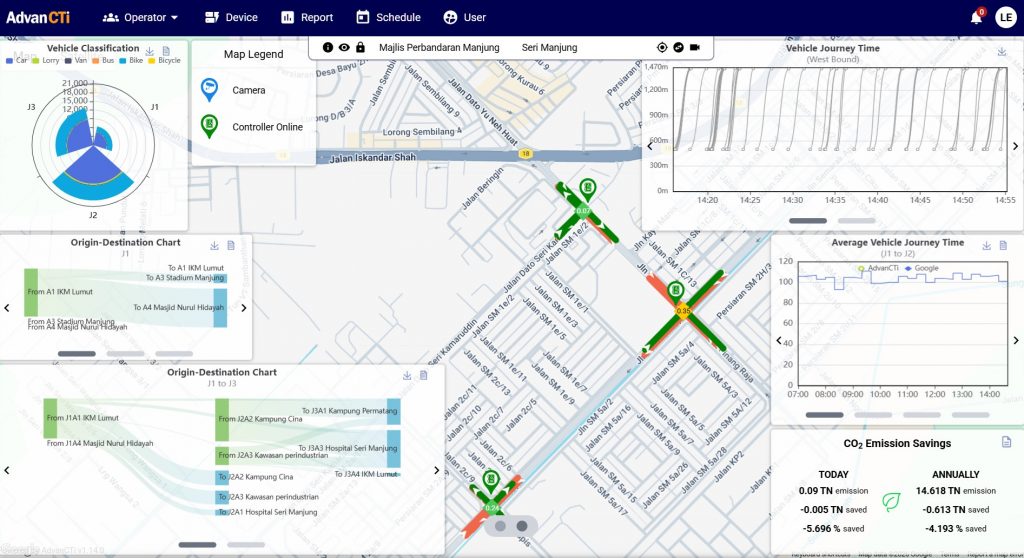Toggle the Lorry series in the Vehicle Classification legend

coord(45,60)
